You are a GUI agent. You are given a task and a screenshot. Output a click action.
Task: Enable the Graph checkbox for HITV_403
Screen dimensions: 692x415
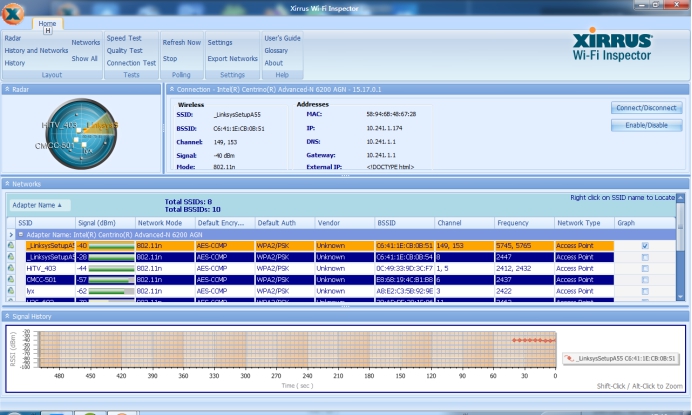point(644,268)
